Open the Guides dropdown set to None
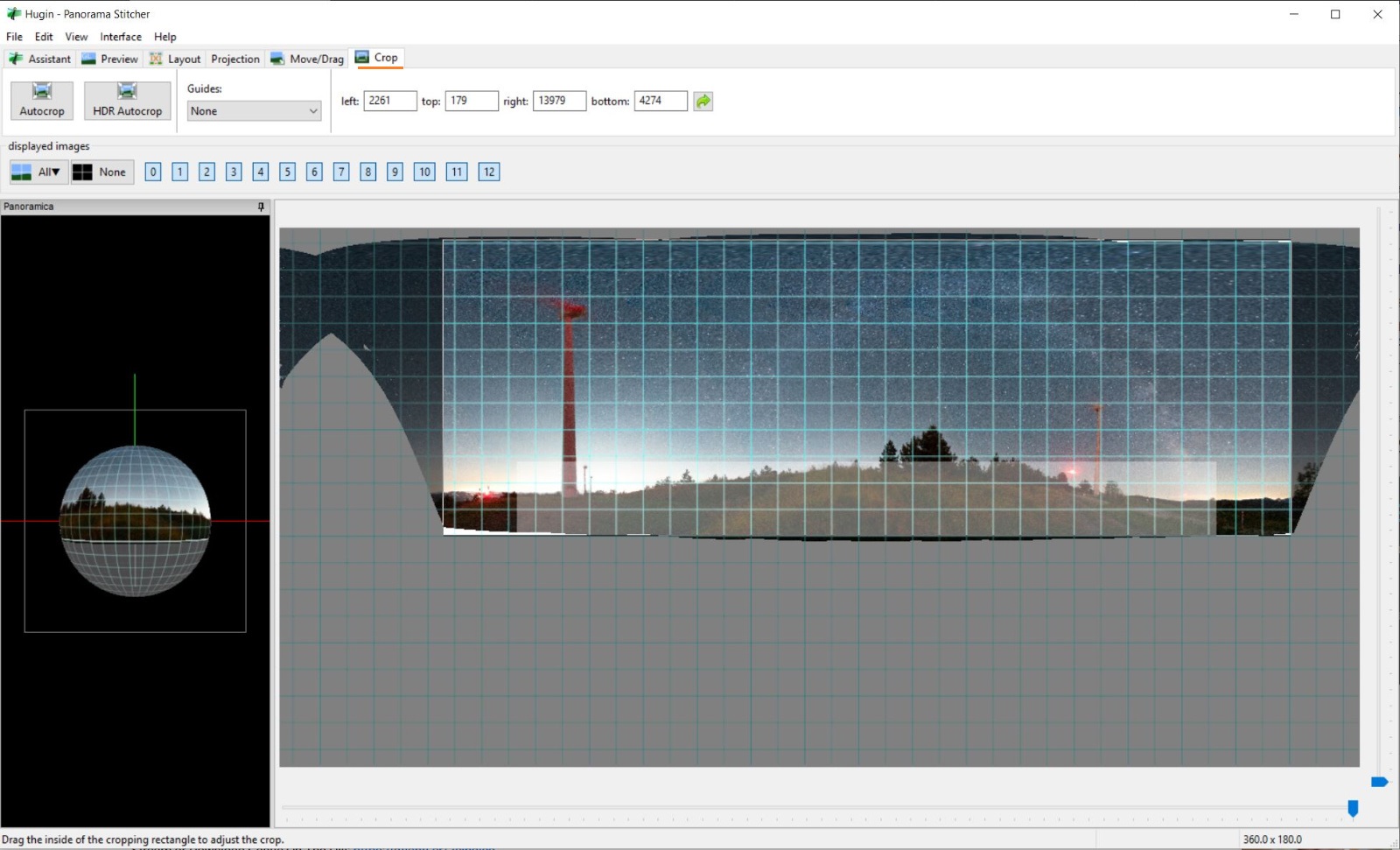Image resolution: width=1400 pixels, height=850 pixels. pos(255,111)
